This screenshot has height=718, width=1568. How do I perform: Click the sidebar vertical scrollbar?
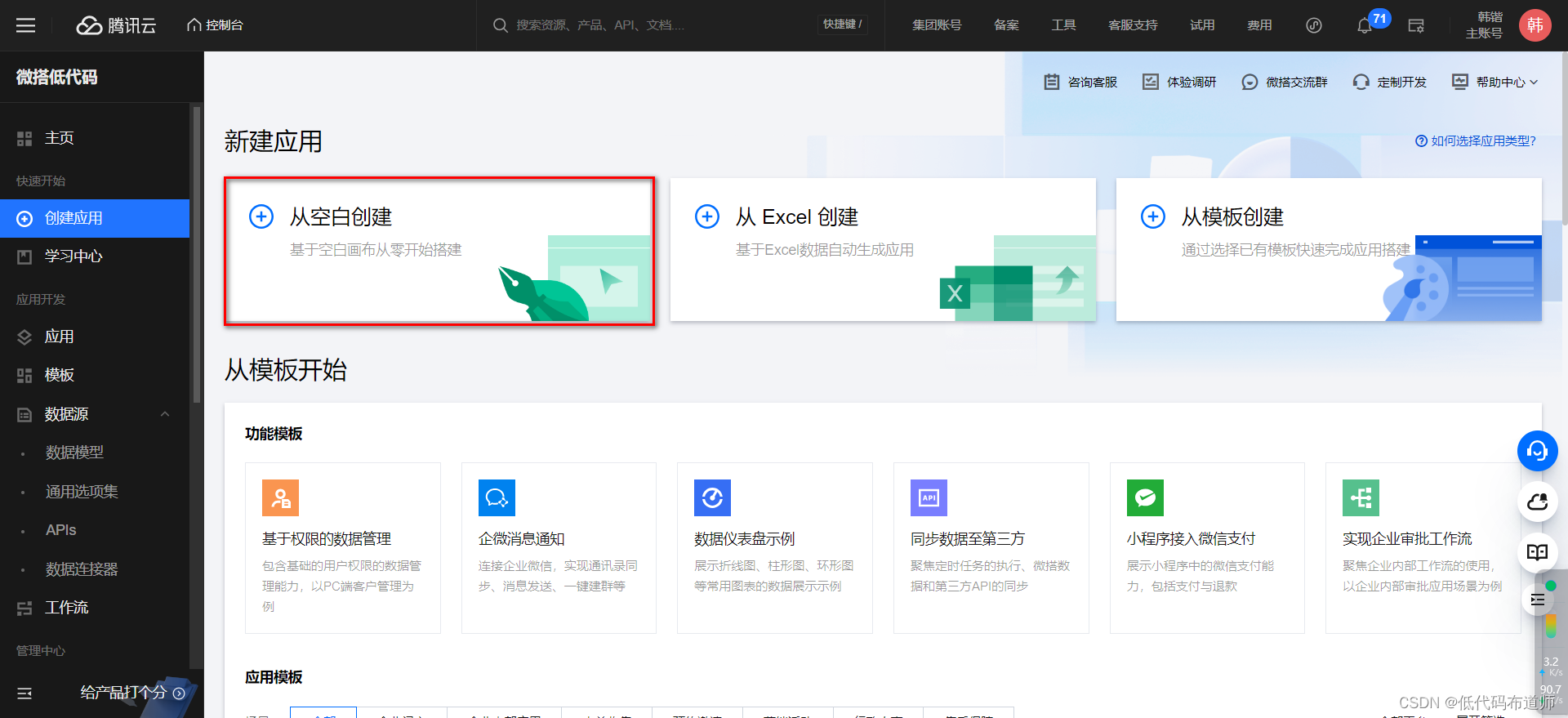[196, 253]
